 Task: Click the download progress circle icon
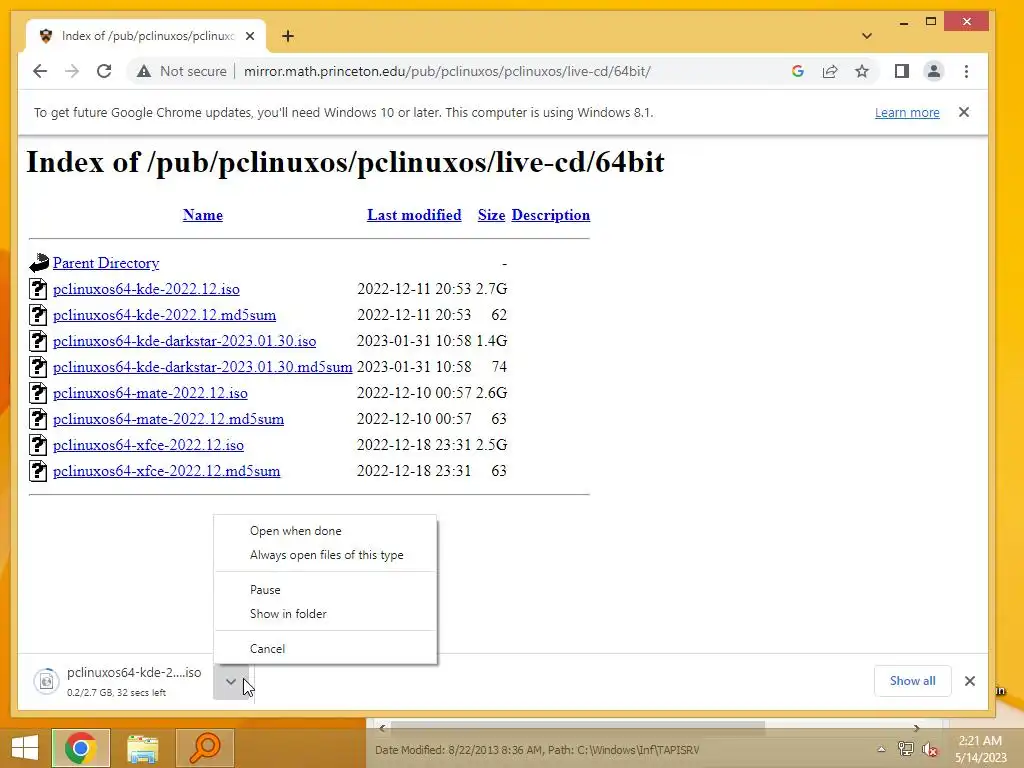click(46, 682)
